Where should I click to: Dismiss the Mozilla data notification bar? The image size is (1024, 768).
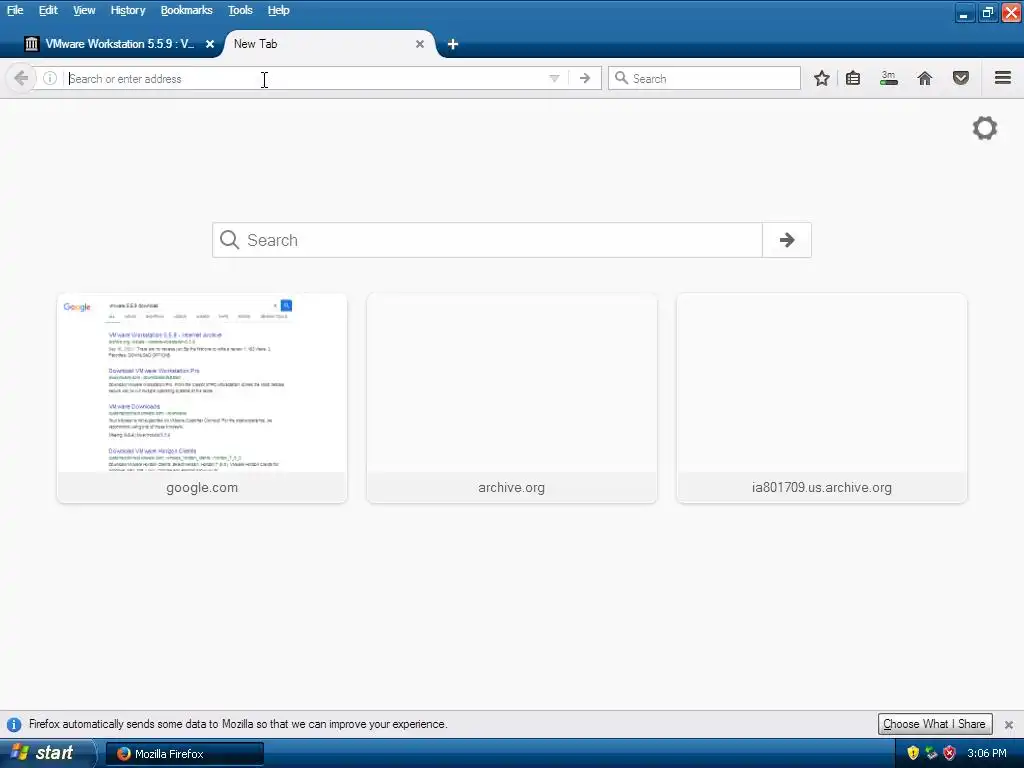(x=1008, y=724)
